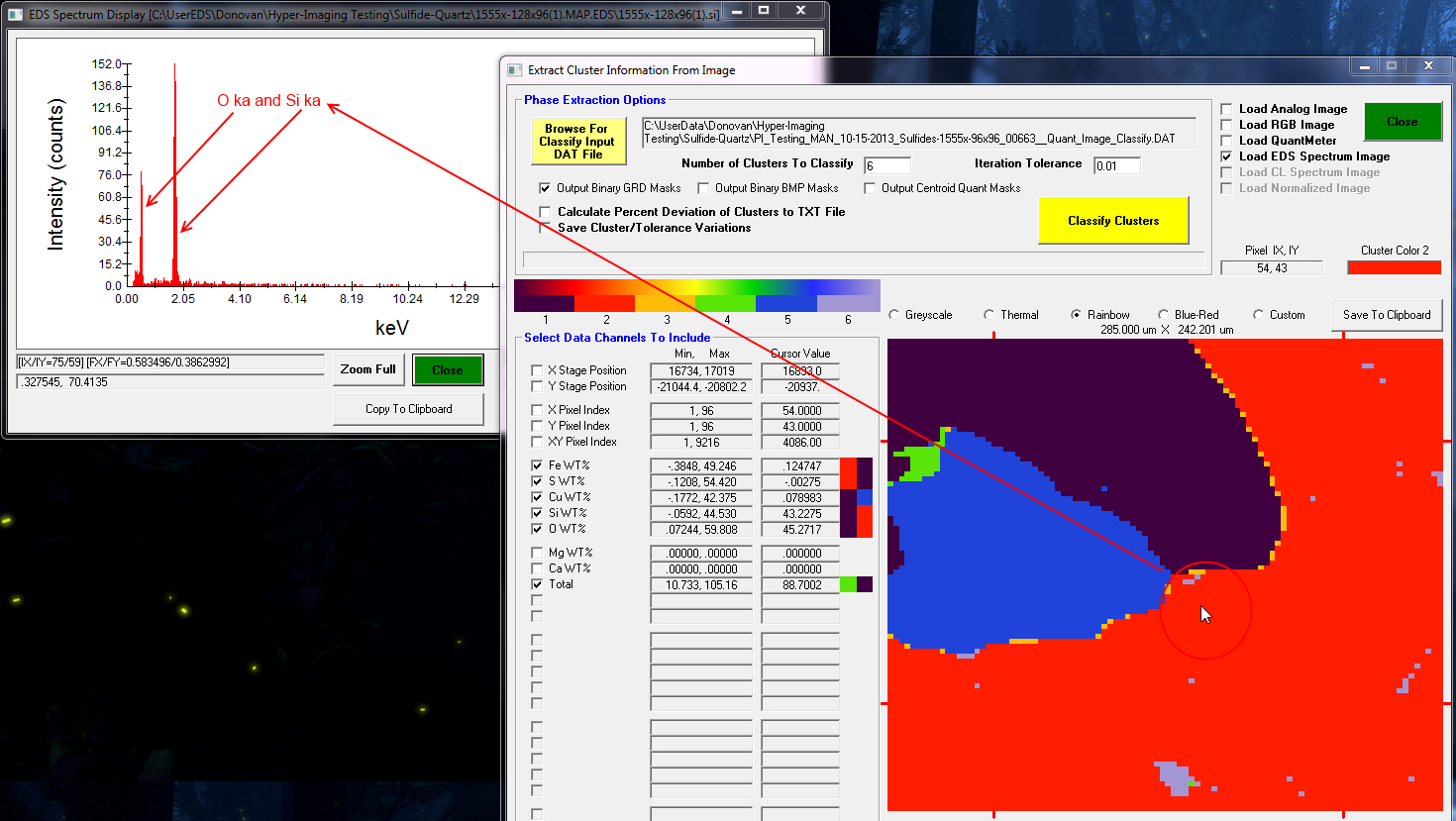Uncheck the Fe WT% data channel
This screenshot has width=1456, height=821.
[537, 465]
